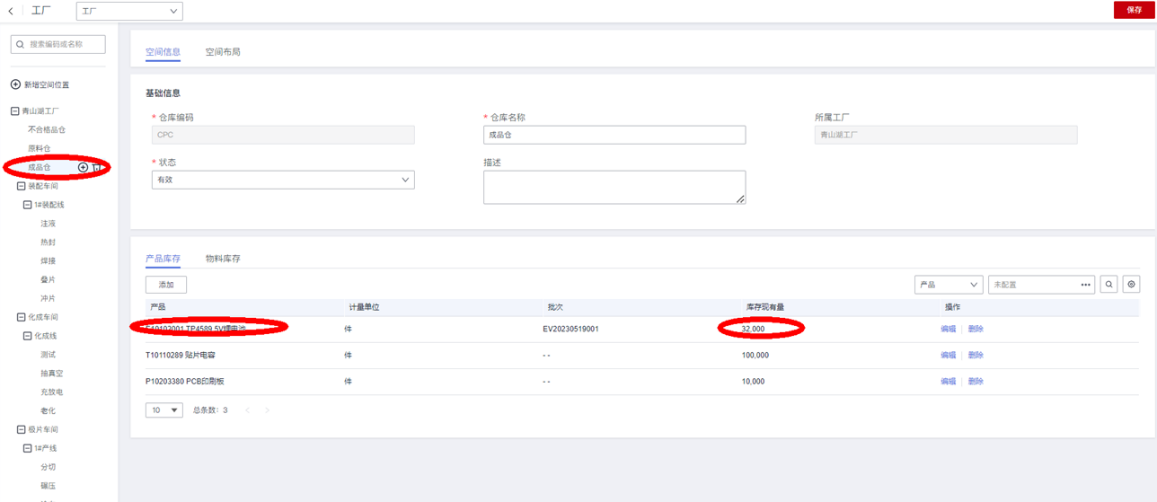The height and width of the screenshot is (502, 1157).
Task: Select 充放电 in the tree
Action: tap(52, 392)
